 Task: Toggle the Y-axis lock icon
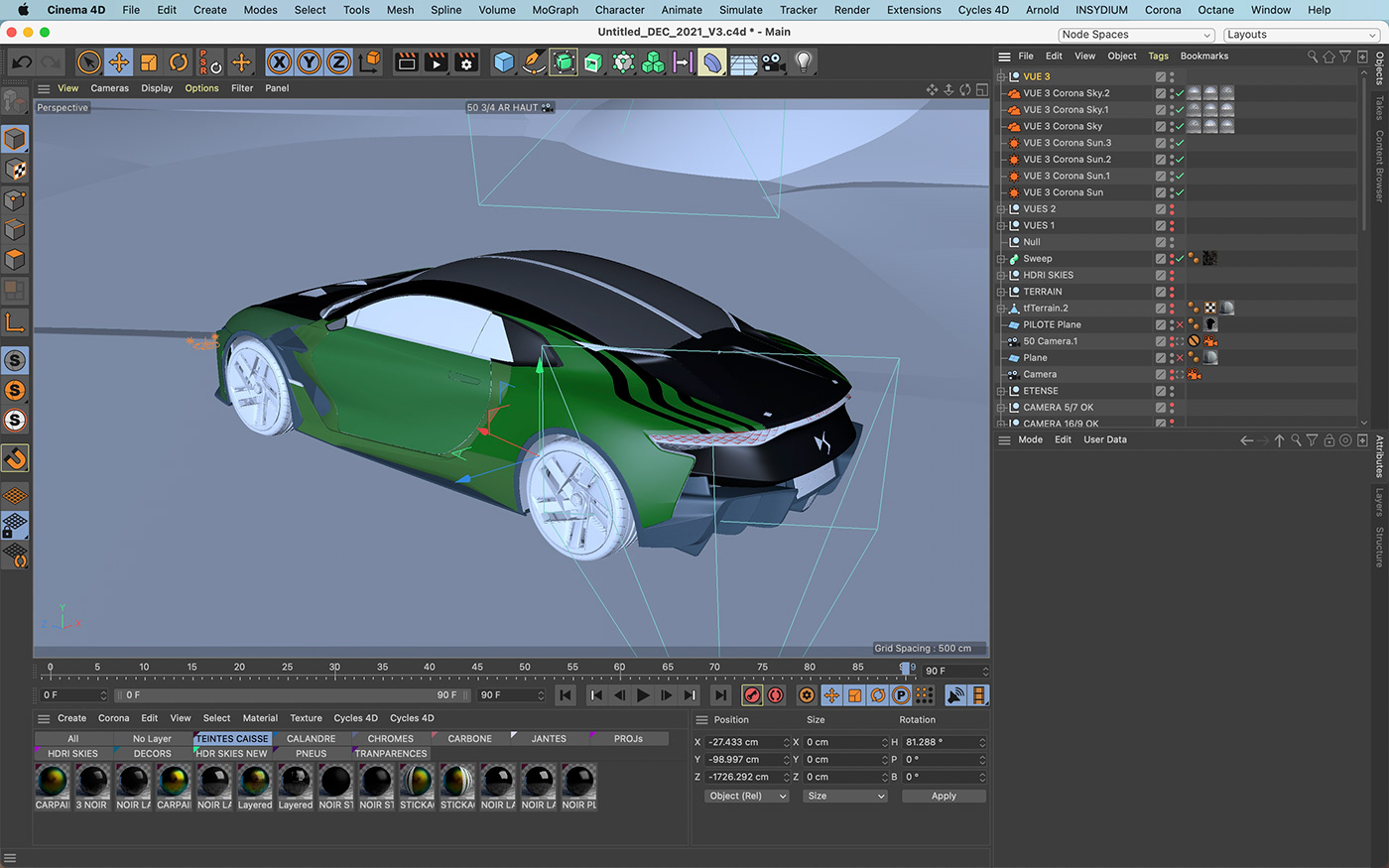pos(311,62)
